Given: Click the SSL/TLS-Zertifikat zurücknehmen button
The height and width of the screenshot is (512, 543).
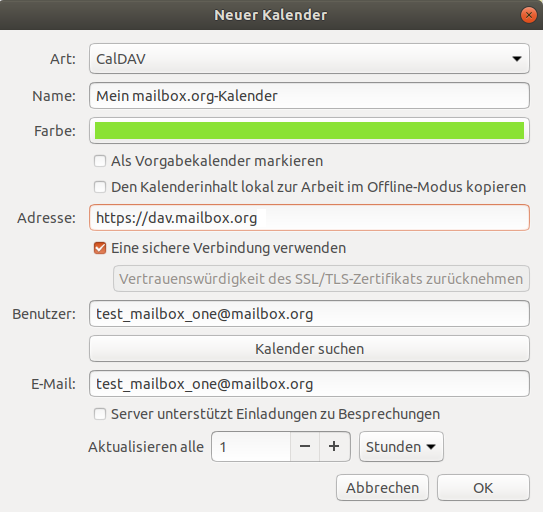Looking at the screenshot, I should (x=321, y=279).
